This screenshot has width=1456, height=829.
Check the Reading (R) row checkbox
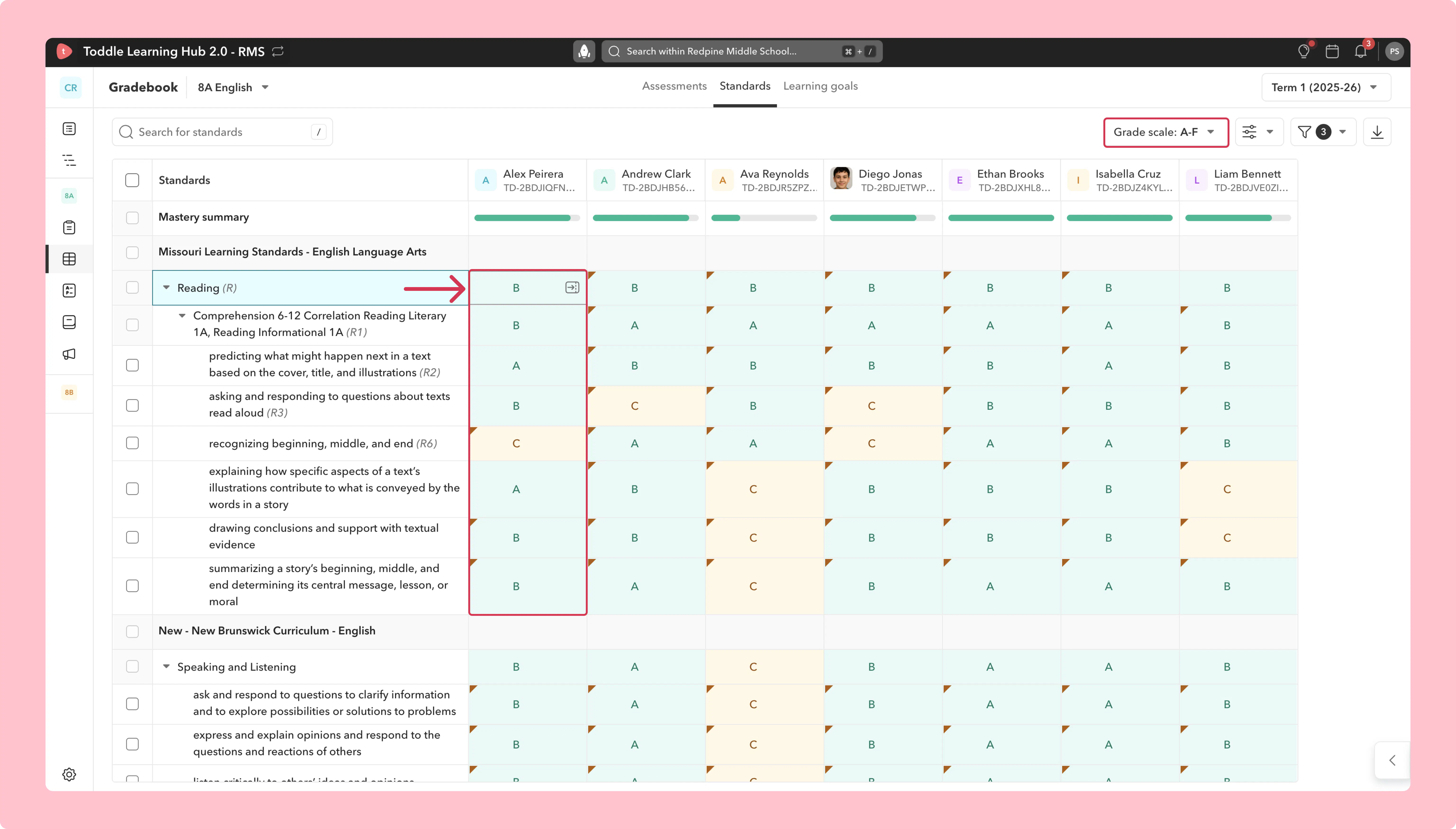[132, 288]
